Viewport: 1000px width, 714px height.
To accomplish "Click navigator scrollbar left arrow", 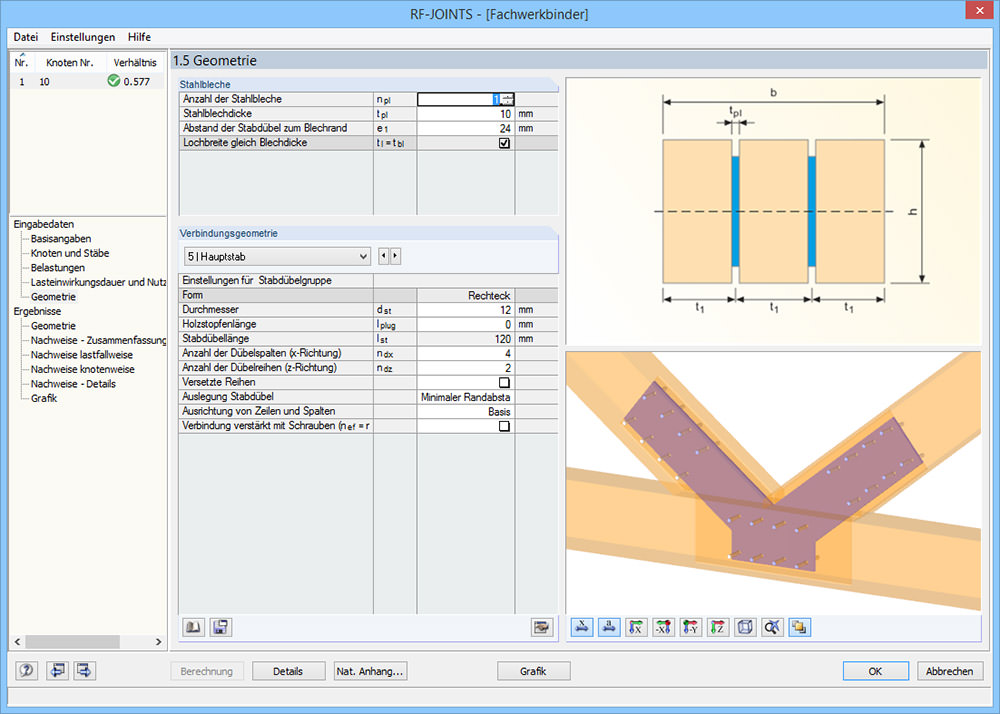I will click(x=17, y=641).
